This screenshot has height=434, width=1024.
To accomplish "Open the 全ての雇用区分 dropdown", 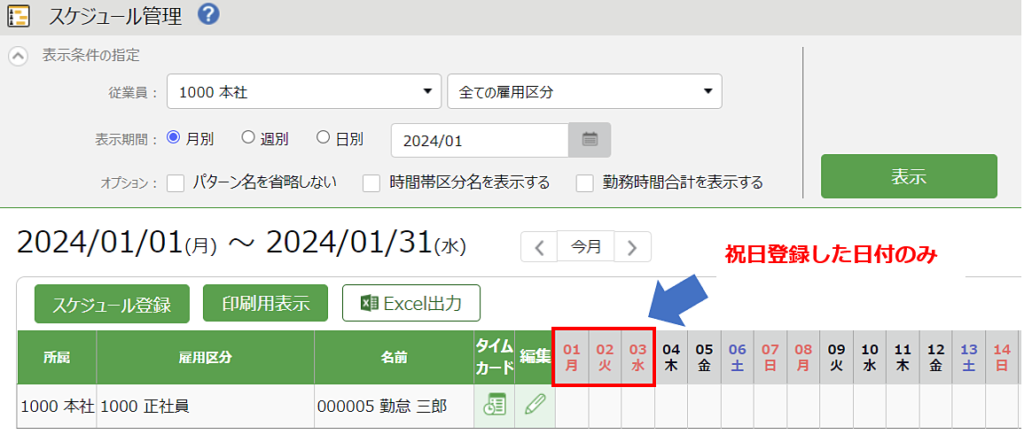I will [x=585, y=92].
